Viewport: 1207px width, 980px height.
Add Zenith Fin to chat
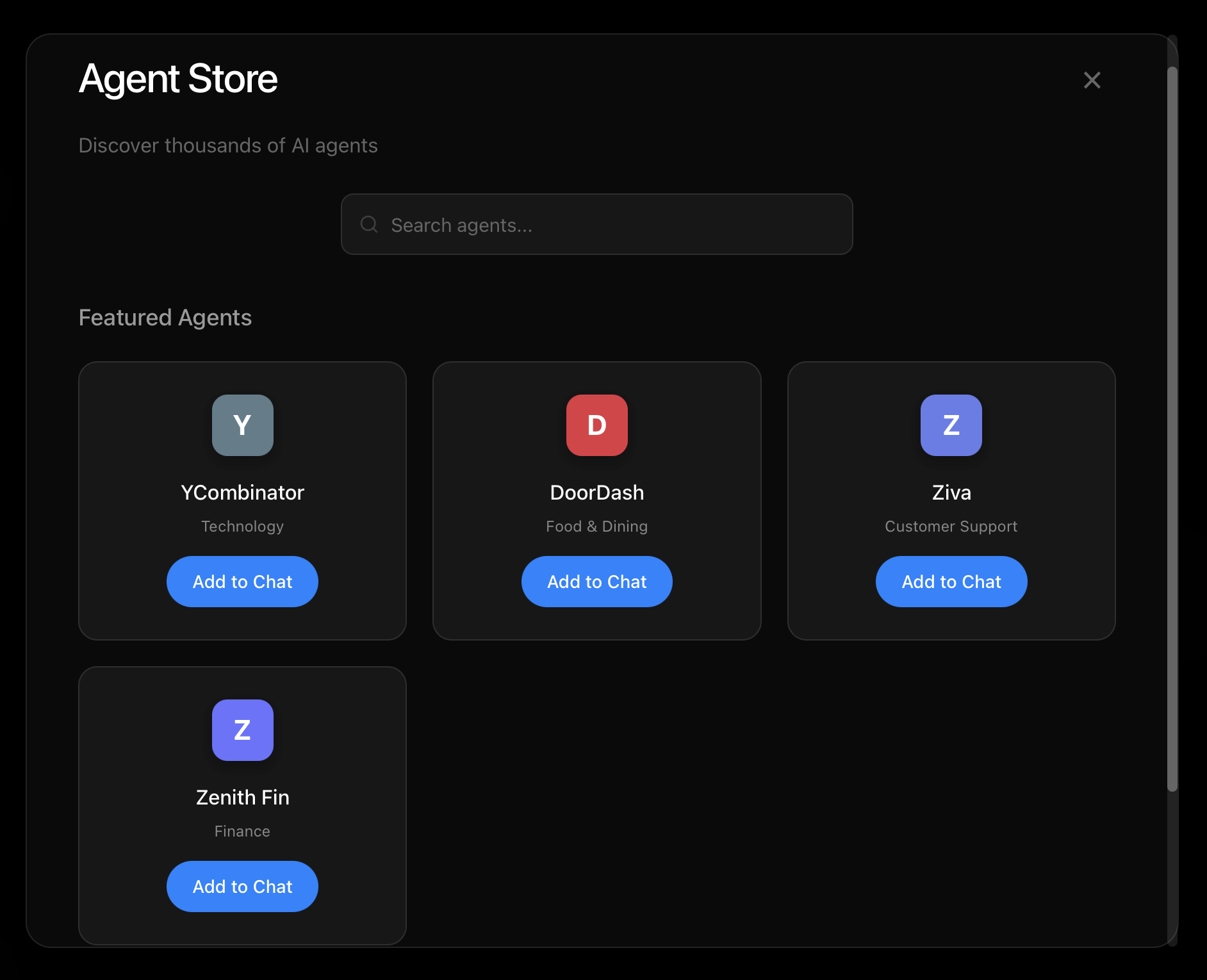(243, 886)
